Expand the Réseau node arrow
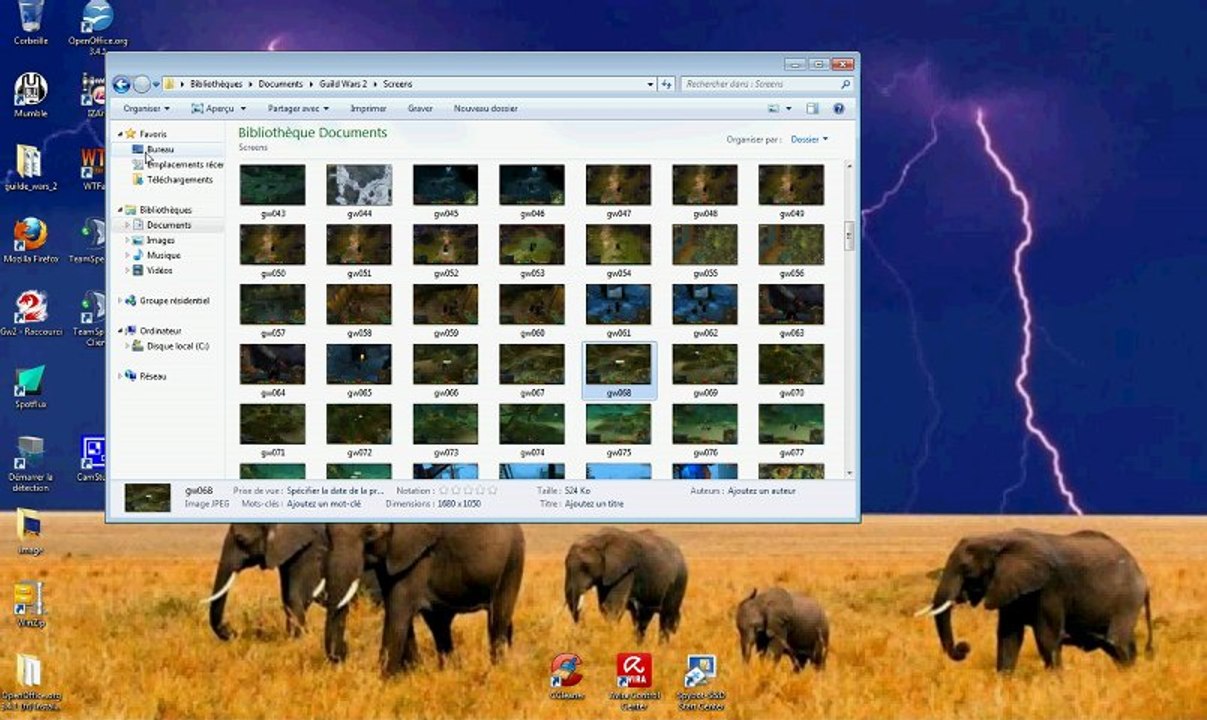Screen dimensions: 1207x720 pos(119,376)
